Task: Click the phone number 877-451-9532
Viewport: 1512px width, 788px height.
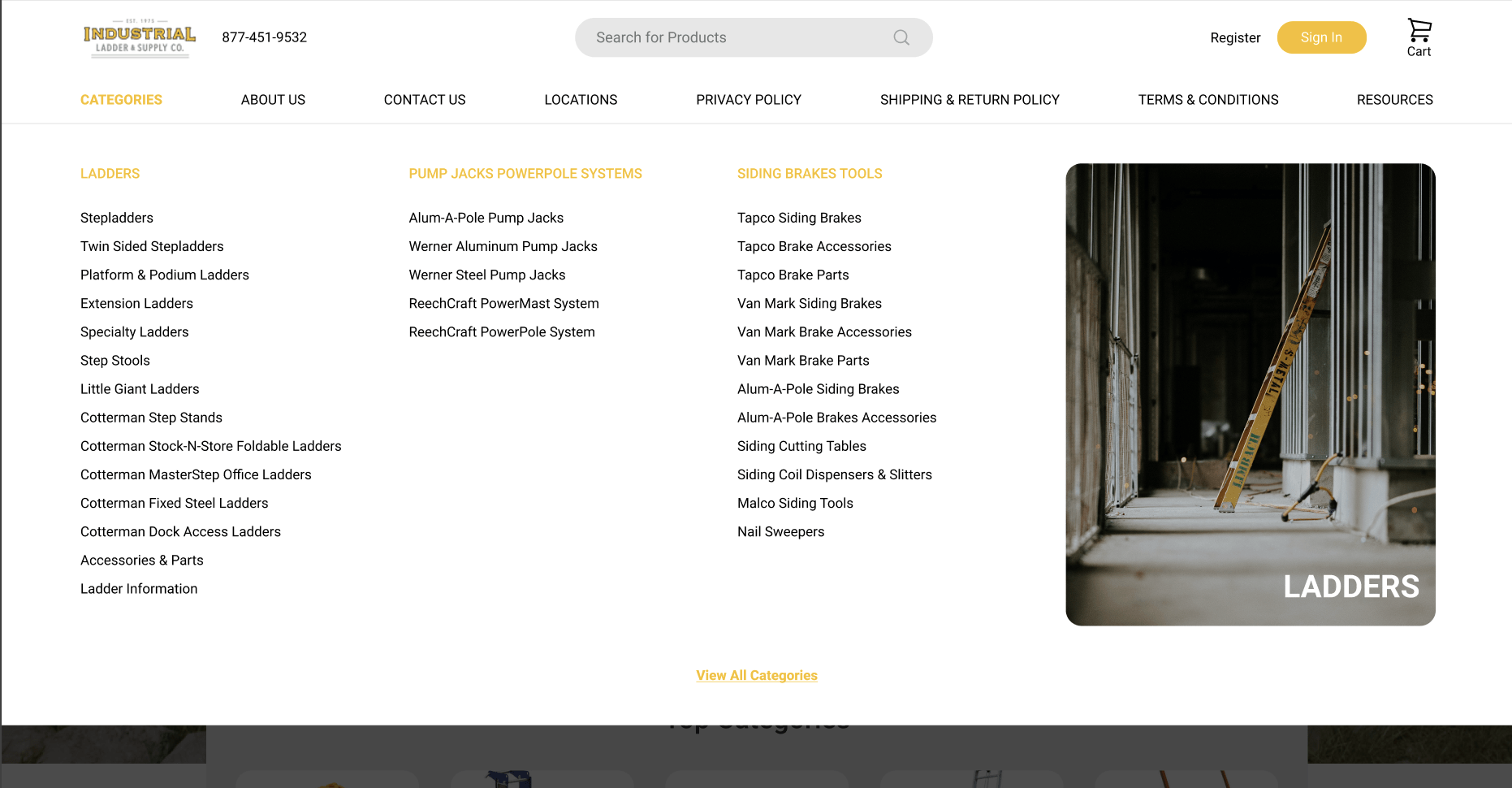Action: point(265,37)
